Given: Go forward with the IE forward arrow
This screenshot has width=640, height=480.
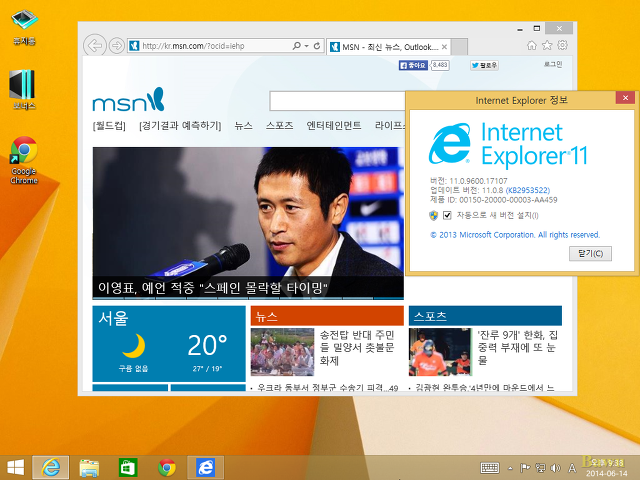Looking at the screenshot, I should click(116, 46).
